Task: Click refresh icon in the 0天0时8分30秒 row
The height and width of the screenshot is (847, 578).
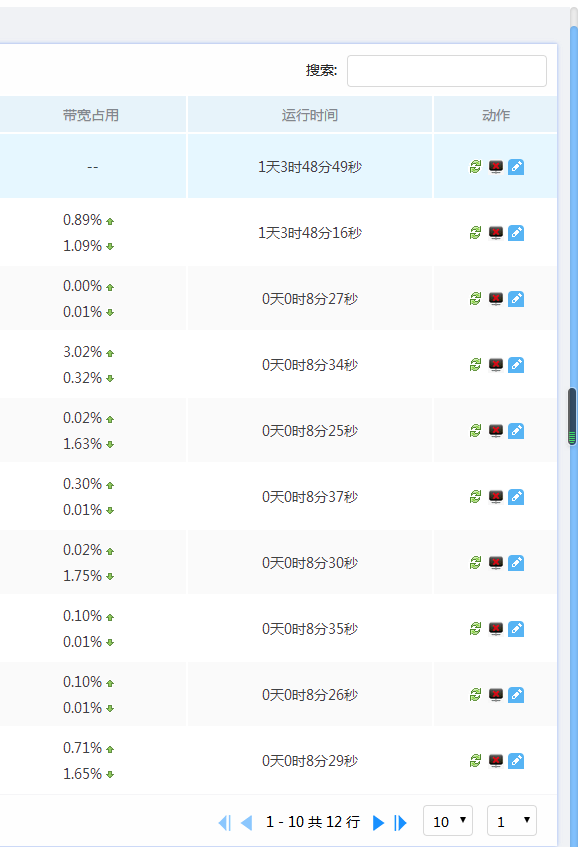Action: [x=475, y=562]
